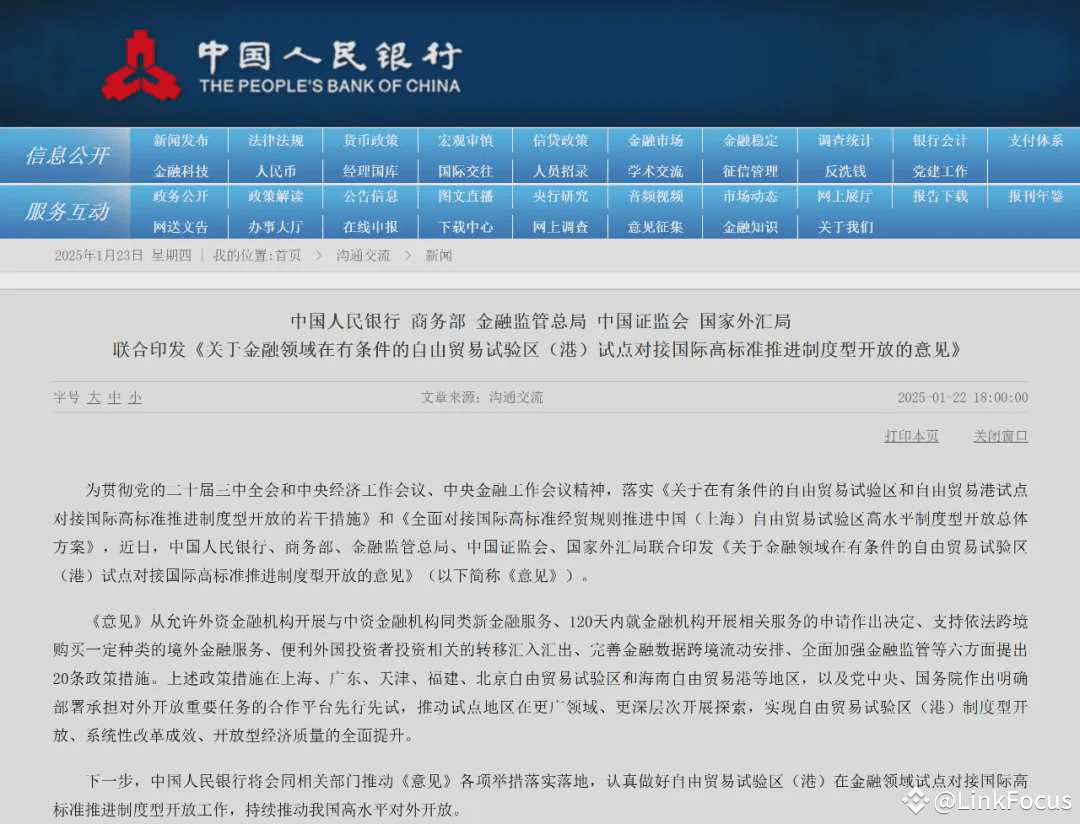Click the 关闭窗口 close window link
The image size is (1080, 824).
click(x=999, y=436)
